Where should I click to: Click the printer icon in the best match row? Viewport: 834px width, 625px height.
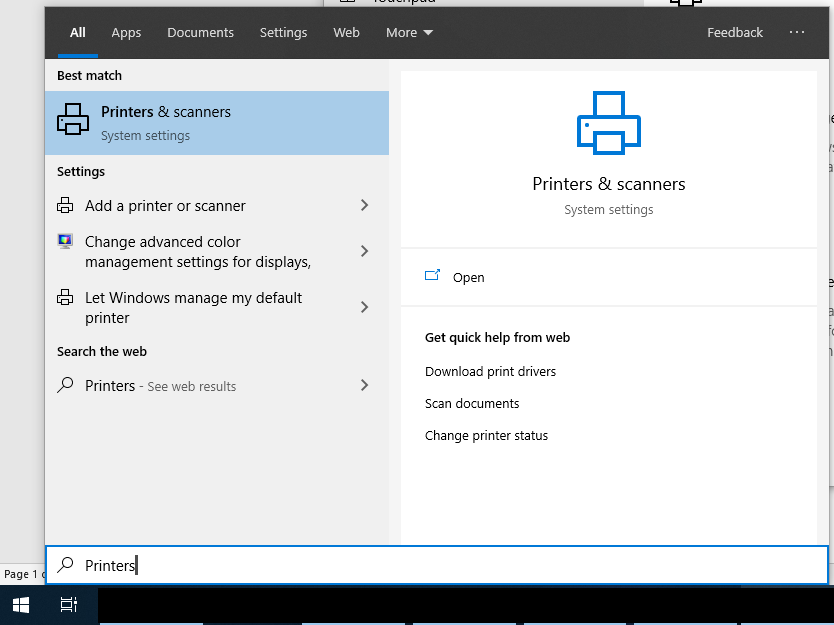73,119
